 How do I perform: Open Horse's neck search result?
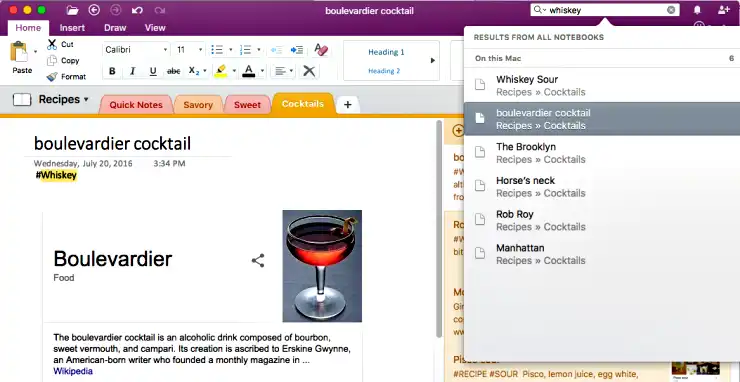click(x=602, y=187)
